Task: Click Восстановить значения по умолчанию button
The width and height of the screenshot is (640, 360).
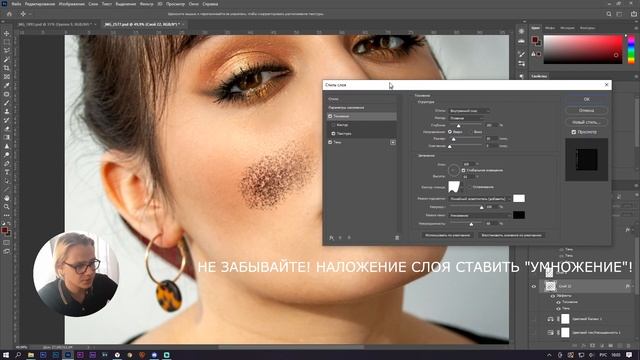Action: tap(511, 236)
